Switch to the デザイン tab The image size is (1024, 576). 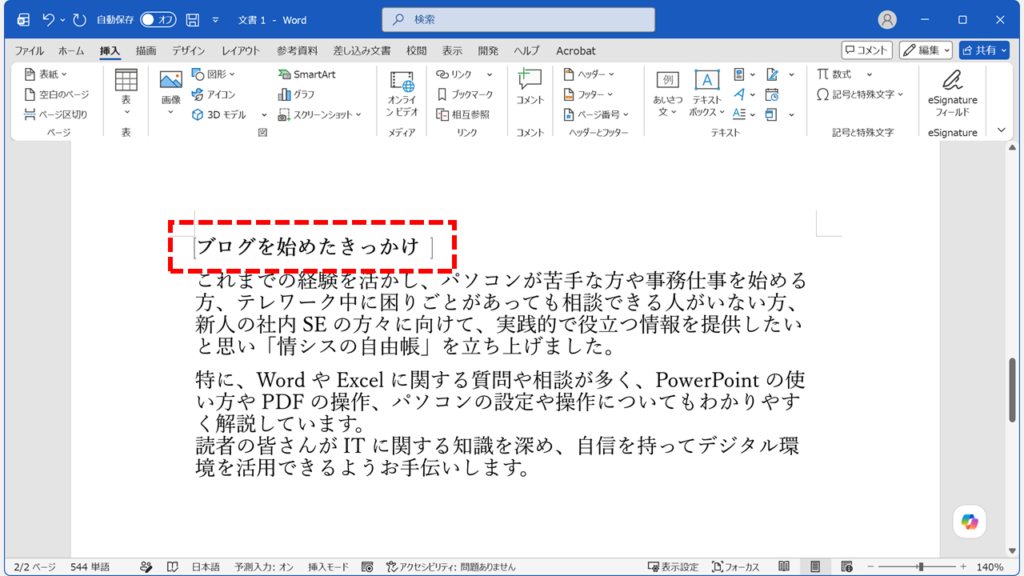[x=188, y=50]
